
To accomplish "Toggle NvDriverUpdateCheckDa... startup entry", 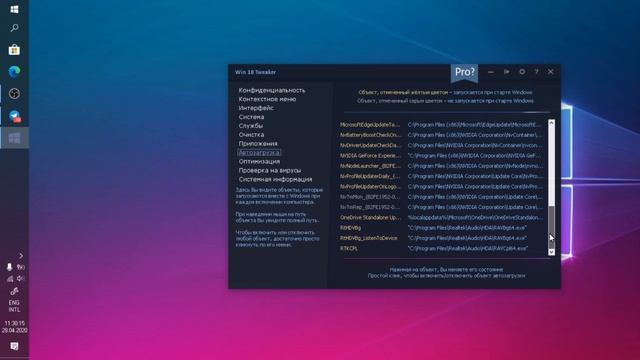I will pyautogui.click(x=370, y=145).
